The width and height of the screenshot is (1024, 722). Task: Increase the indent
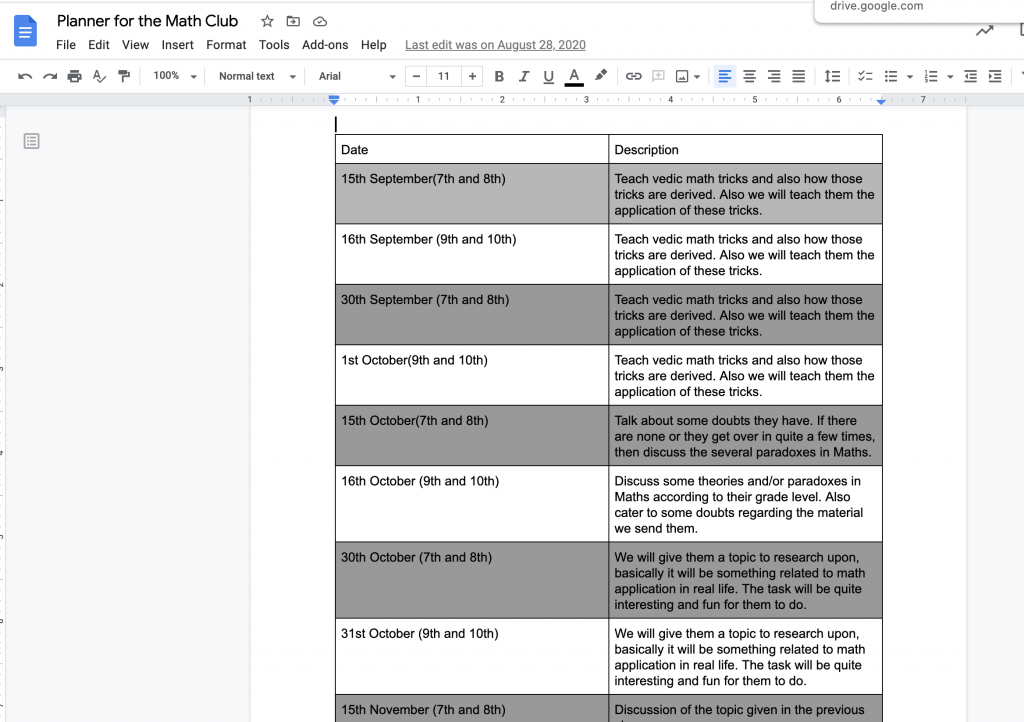pyautogui.click(x=995, y=76)
